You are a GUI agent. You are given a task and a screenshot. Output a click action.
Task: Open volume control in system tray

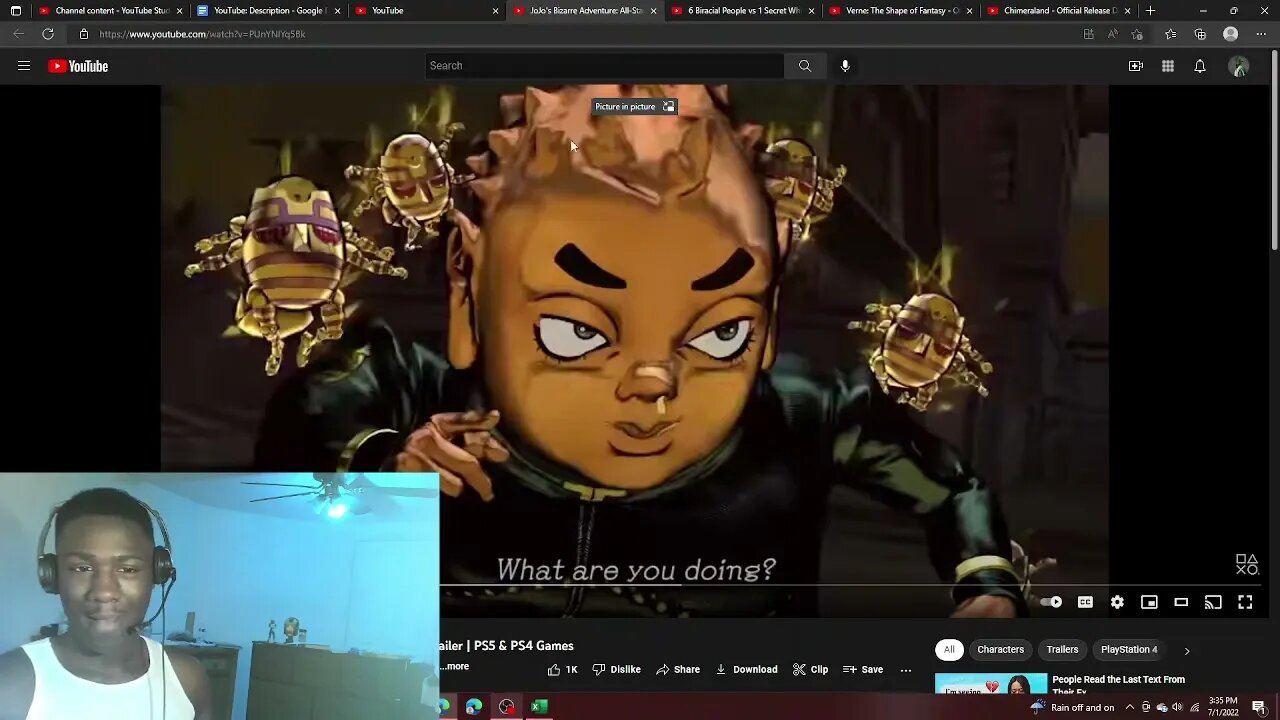(x=1177, y=708)
